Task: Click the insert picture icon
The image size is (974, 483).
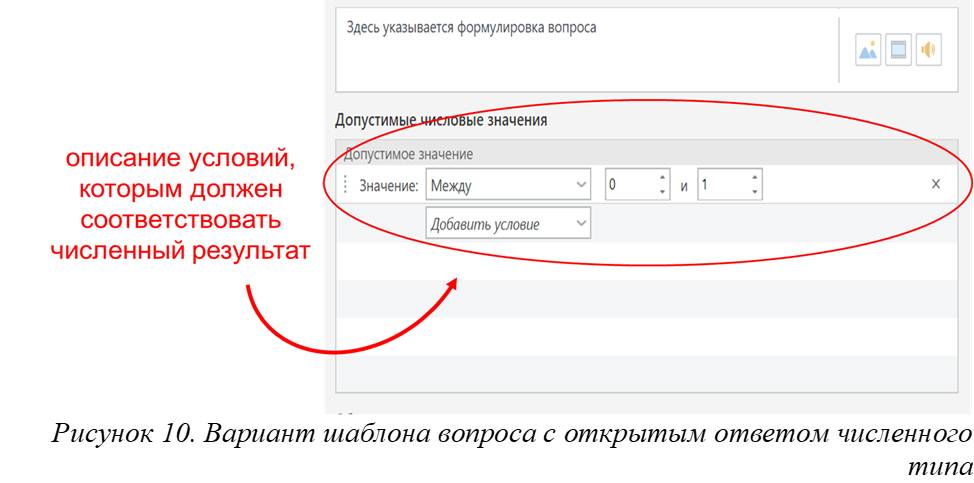Action: pyautogui.click(x=868, y=52)
